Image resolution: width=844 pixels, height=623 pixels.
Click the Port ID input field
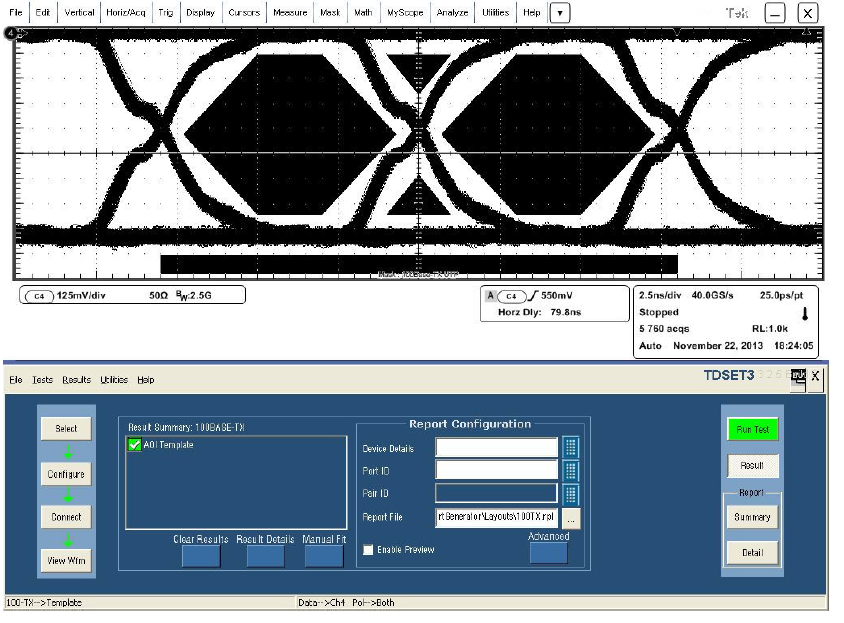click(496, 470)
